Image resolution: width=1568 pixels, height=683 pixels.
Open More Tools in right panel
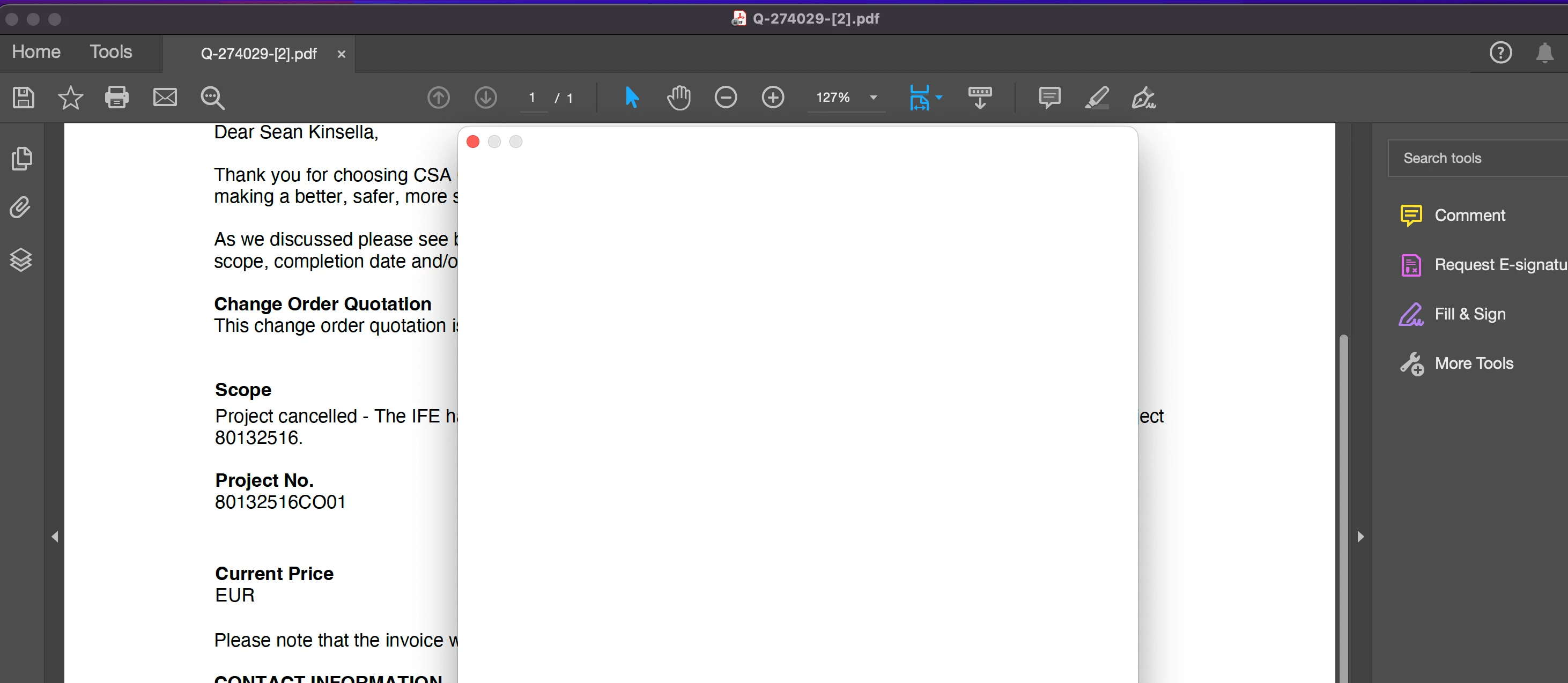[x=1473, y=363]
